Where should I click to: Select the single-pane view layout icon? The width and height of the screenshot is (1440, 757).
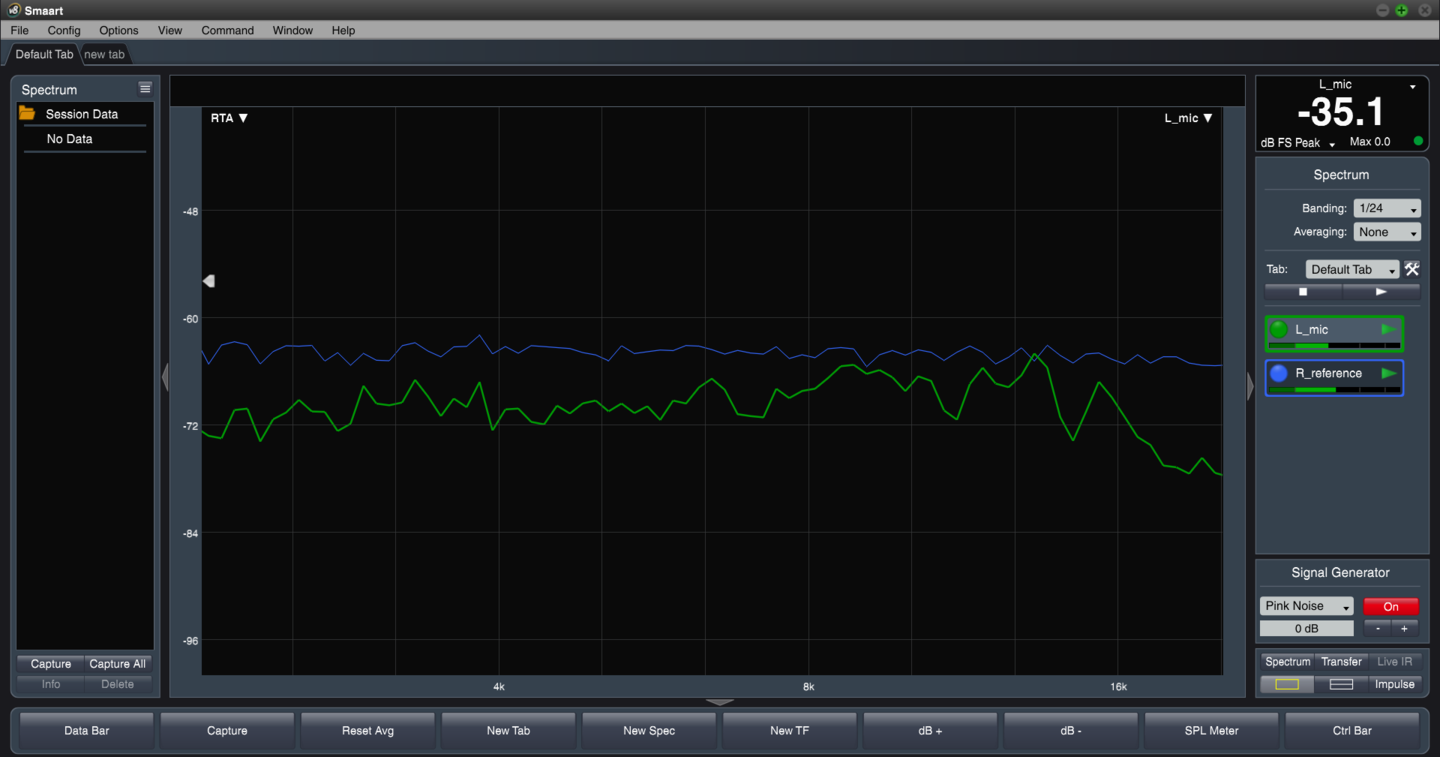[x=1287, y=684]
